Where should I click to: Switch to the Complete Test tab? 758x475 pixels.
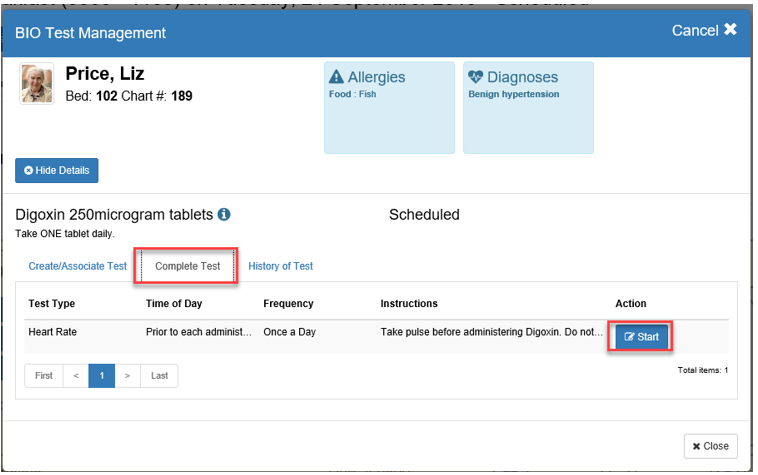(x=187, y=266)
